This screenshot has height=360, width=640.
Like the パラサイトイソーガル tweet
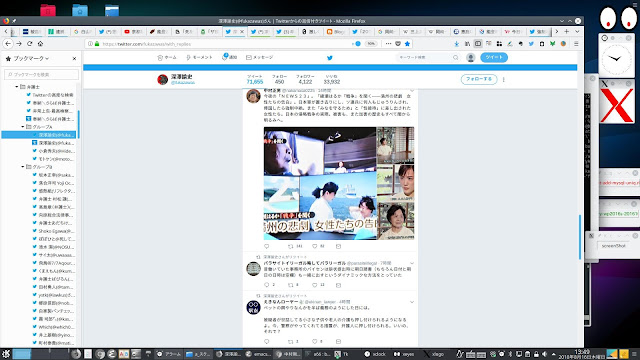coord(315,285)
